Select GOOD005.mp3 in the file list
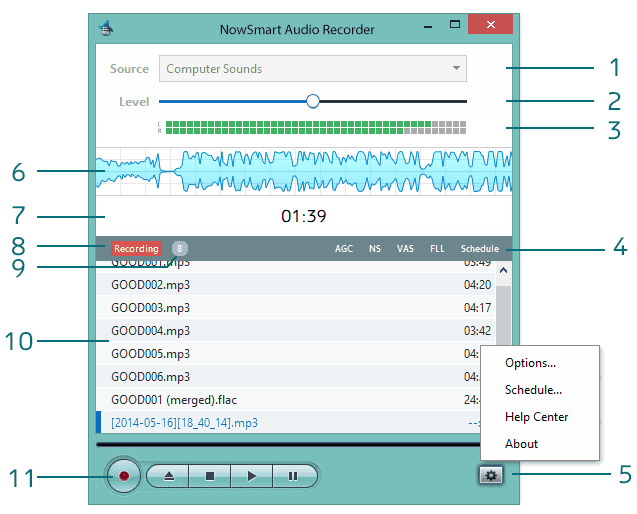Viewport: 637px width, 514px height. click(288, 354)
